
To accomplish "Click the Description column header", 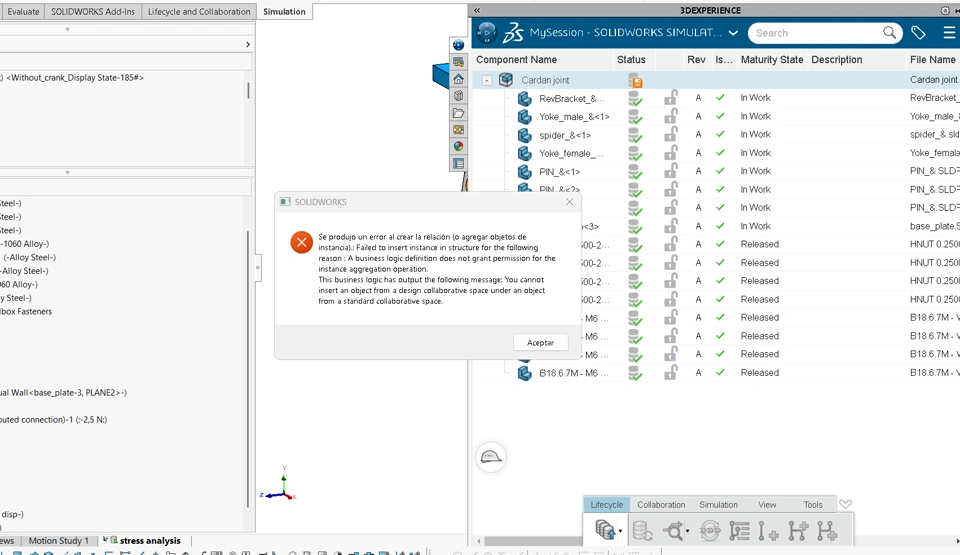I will pyautogui.click(x=836, y=59).
